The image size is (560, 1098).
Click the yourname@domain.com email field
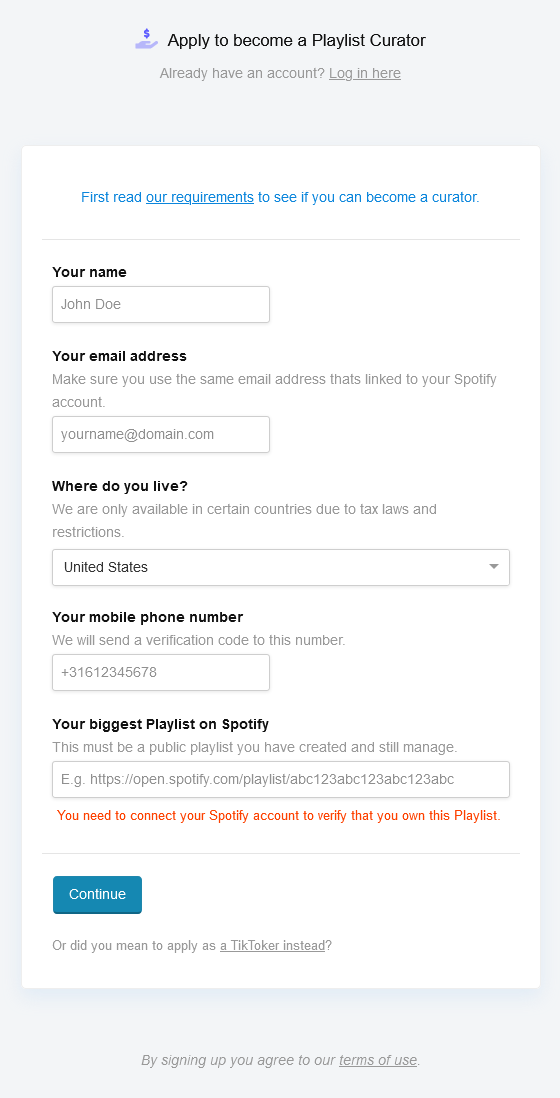pyautogui.click(x=161, y=434)
